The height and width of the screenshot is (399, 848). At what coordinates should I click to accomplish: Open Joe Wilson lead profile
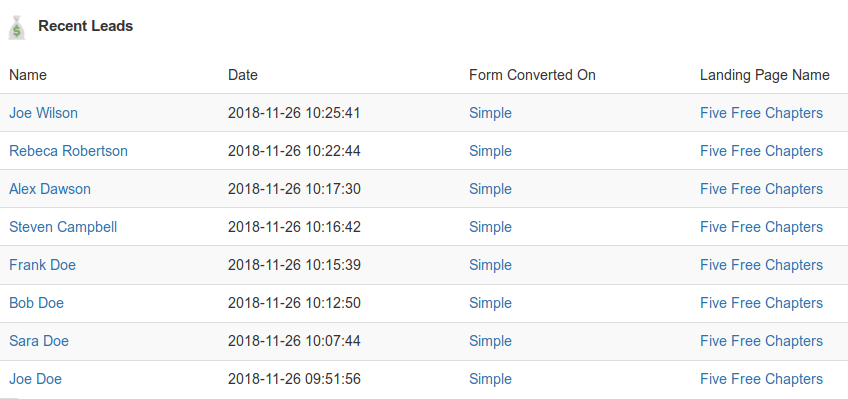(x=43, y=113)
